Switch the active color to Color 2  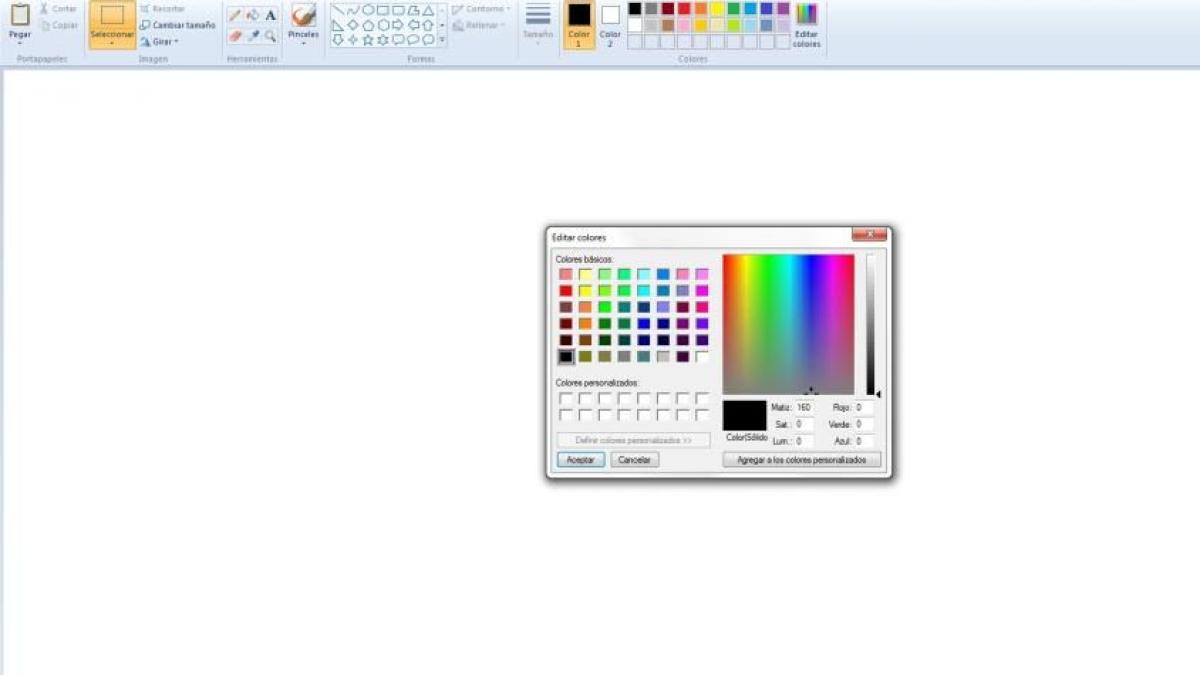point(610,24)
